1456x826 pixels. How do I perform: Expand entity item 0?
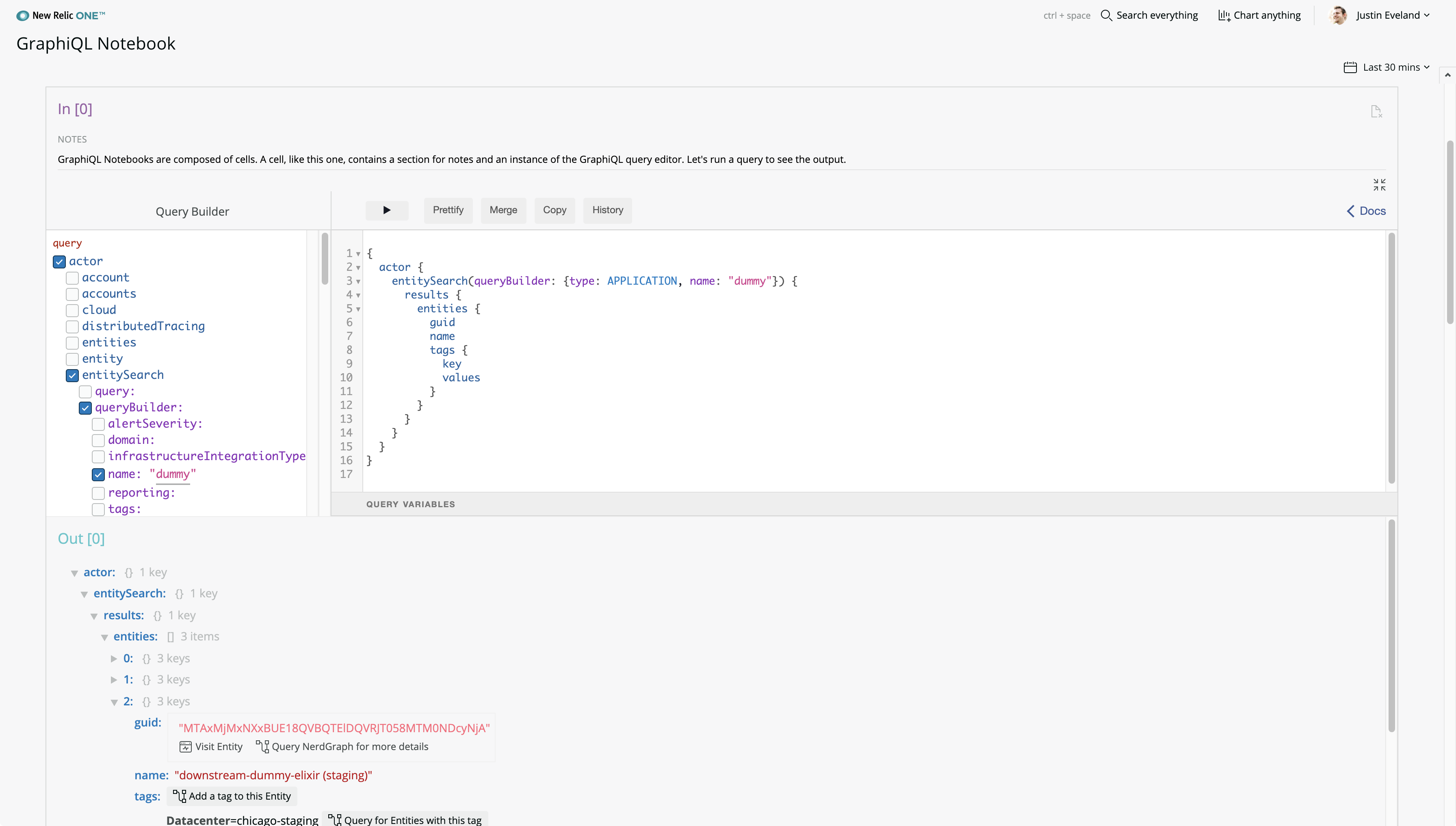114,659
